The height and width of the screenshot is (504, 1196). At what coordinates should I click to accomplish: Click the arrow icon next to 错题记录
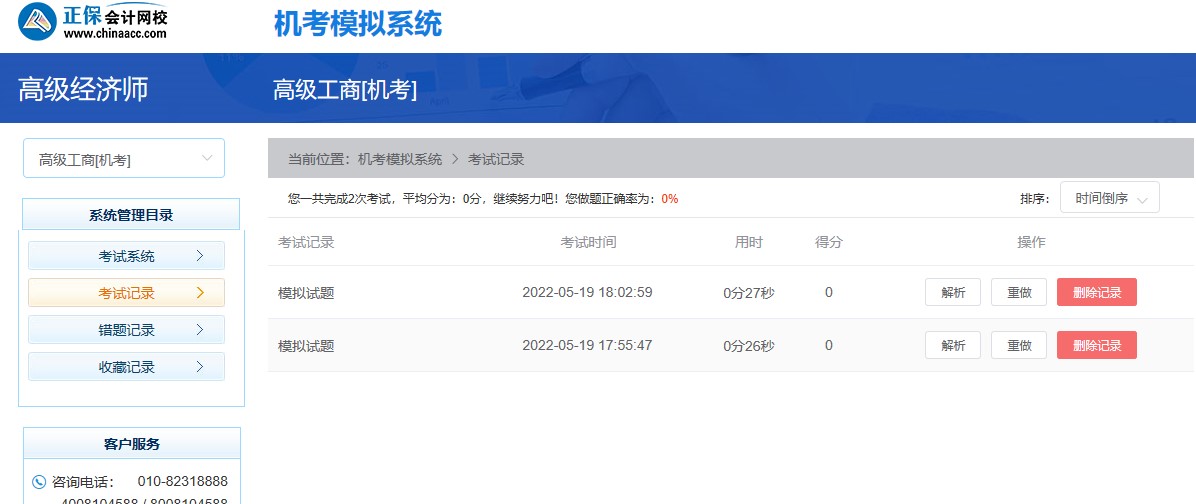coord(200,330)
